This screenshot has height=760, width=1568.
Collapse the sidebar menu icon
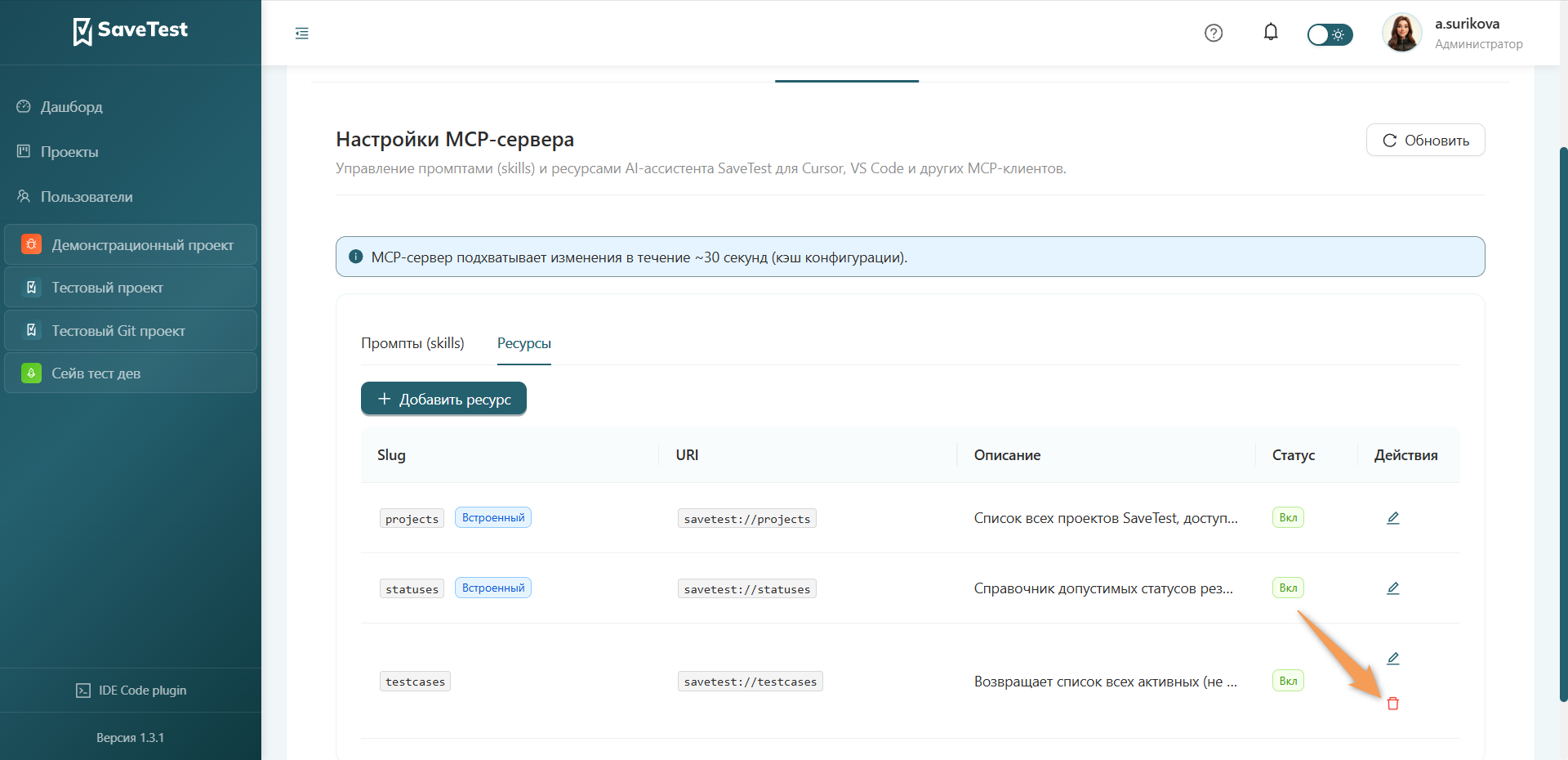302,34
